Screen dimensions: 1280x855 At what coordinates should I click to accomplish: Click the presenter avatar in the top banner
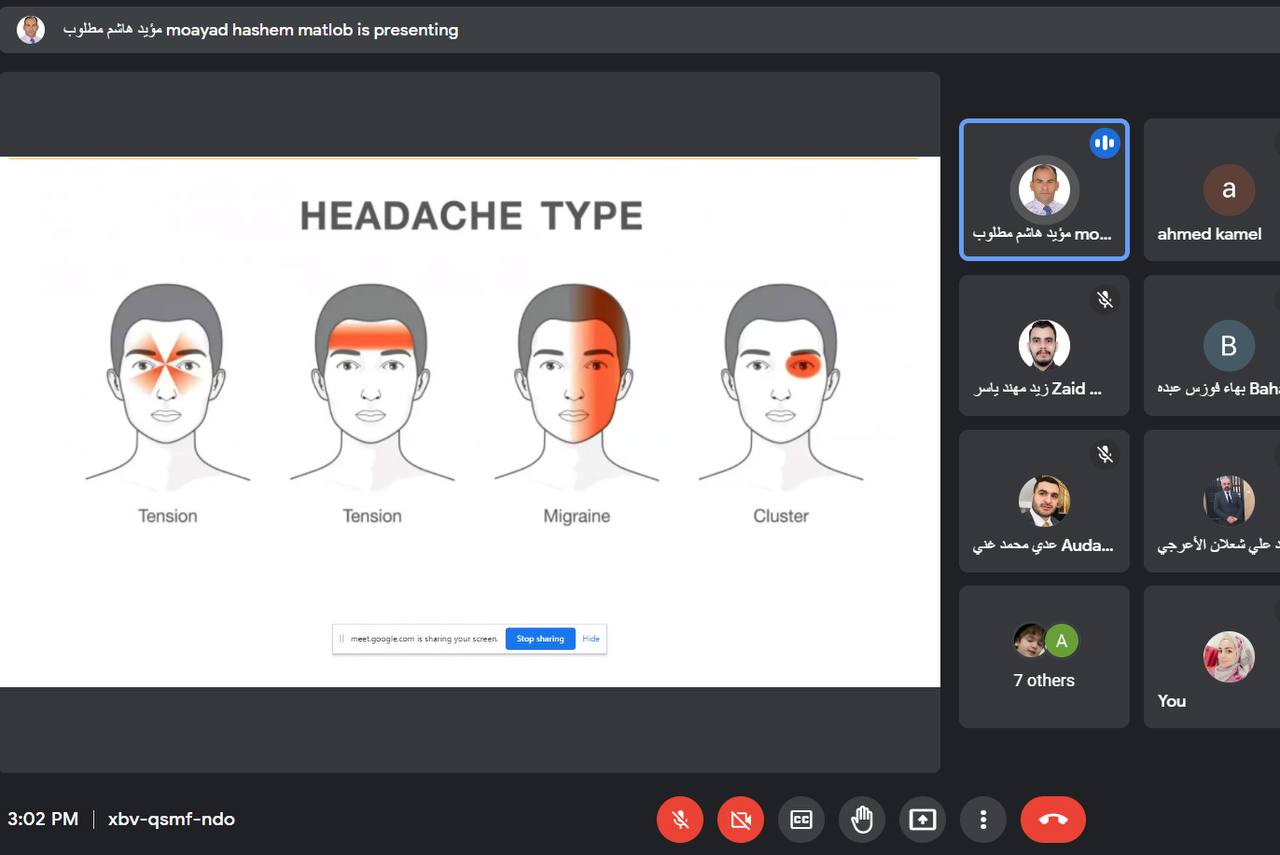(x=31, y=30)
